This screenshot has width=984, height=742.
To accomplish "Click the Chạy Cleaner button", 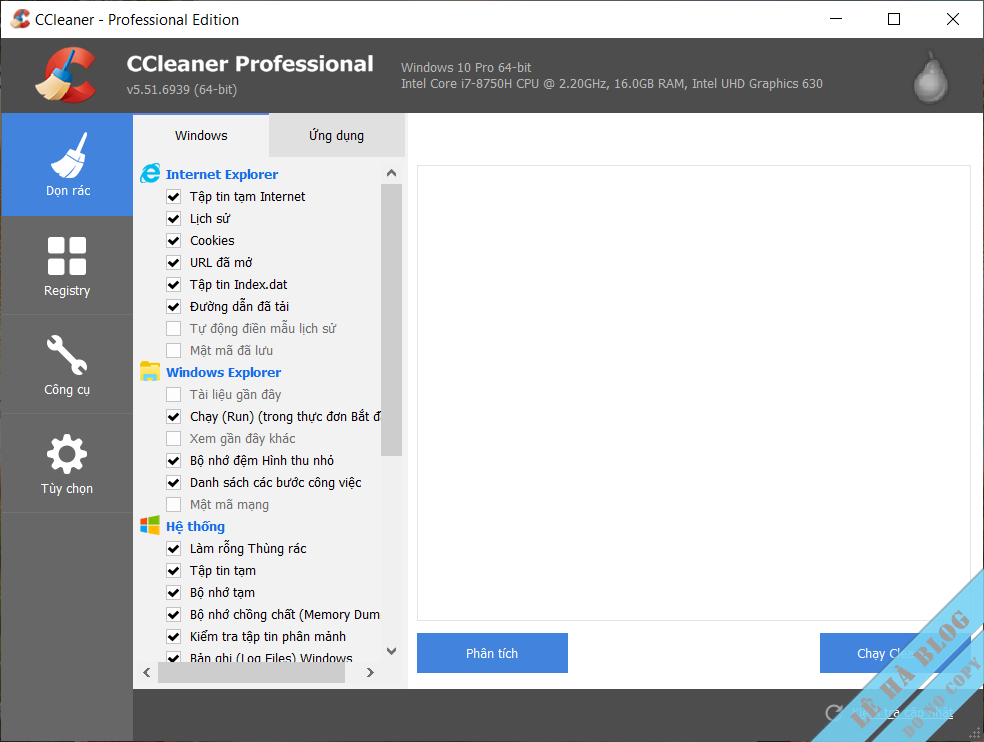I will pyautogui.click(x=894, y=653).
